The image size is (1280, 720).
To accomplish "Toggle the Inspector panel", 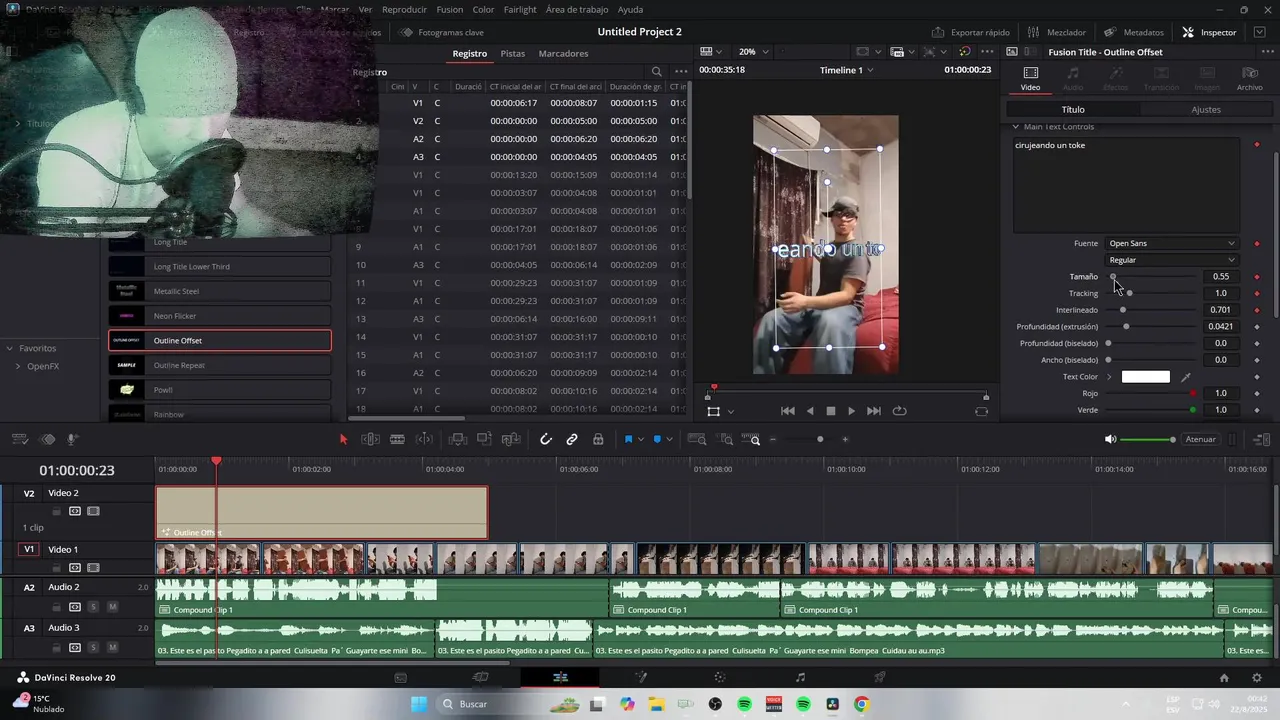I will tap(1209, 32).
